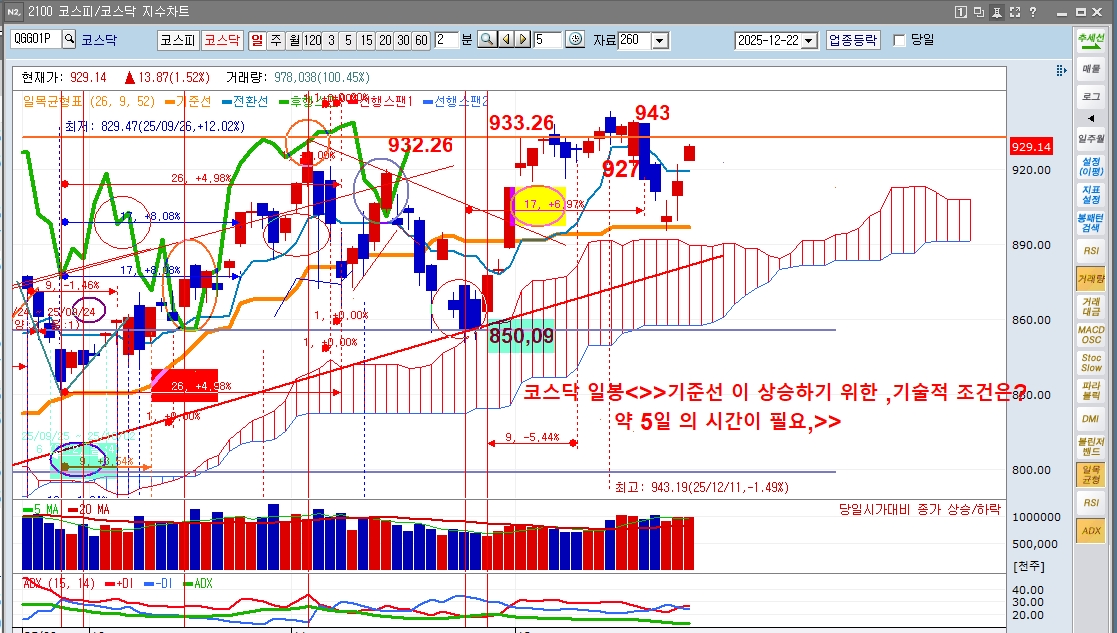Screen dimensions: 1117x633
Task: Toggle the pin window icon
Action: tap(997, 12)
